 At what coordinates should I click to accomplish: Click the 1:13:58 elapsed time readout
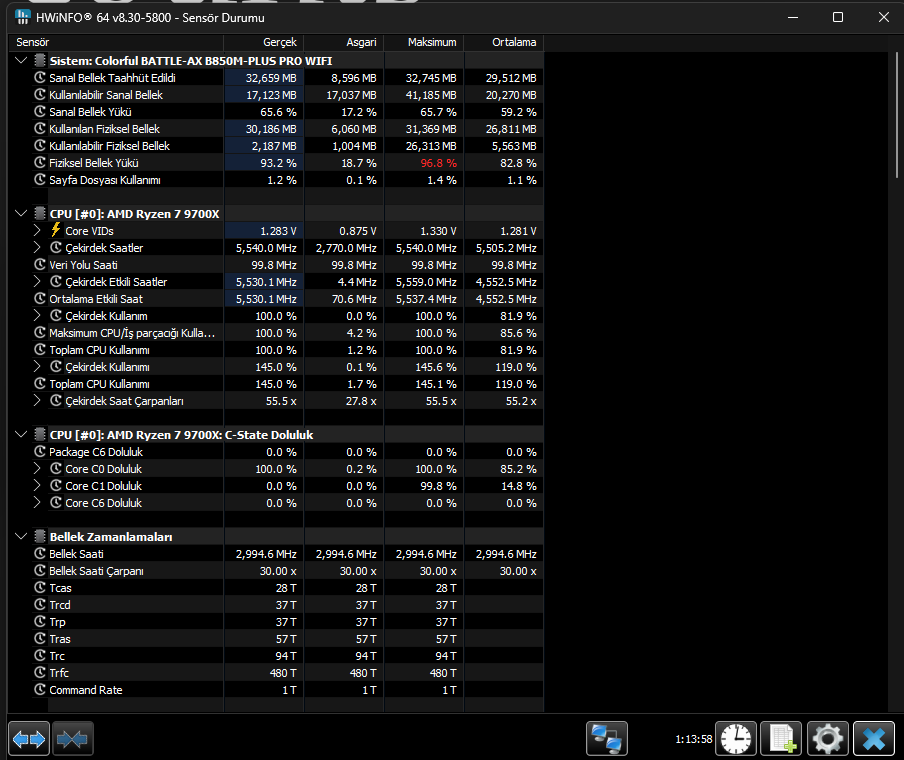click(x=694, y=739)
